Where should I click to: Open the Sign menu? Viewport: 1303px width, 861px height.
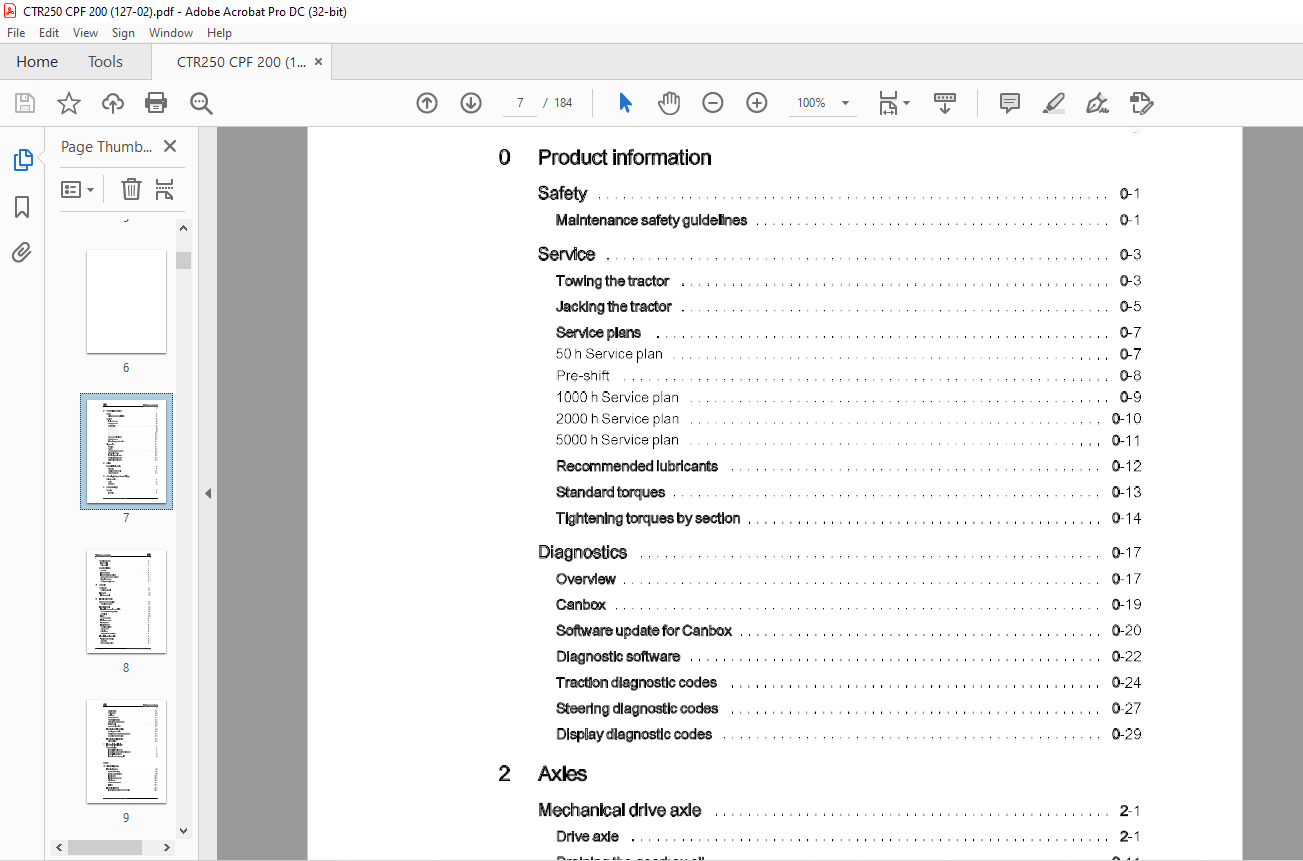pos(123,33)
